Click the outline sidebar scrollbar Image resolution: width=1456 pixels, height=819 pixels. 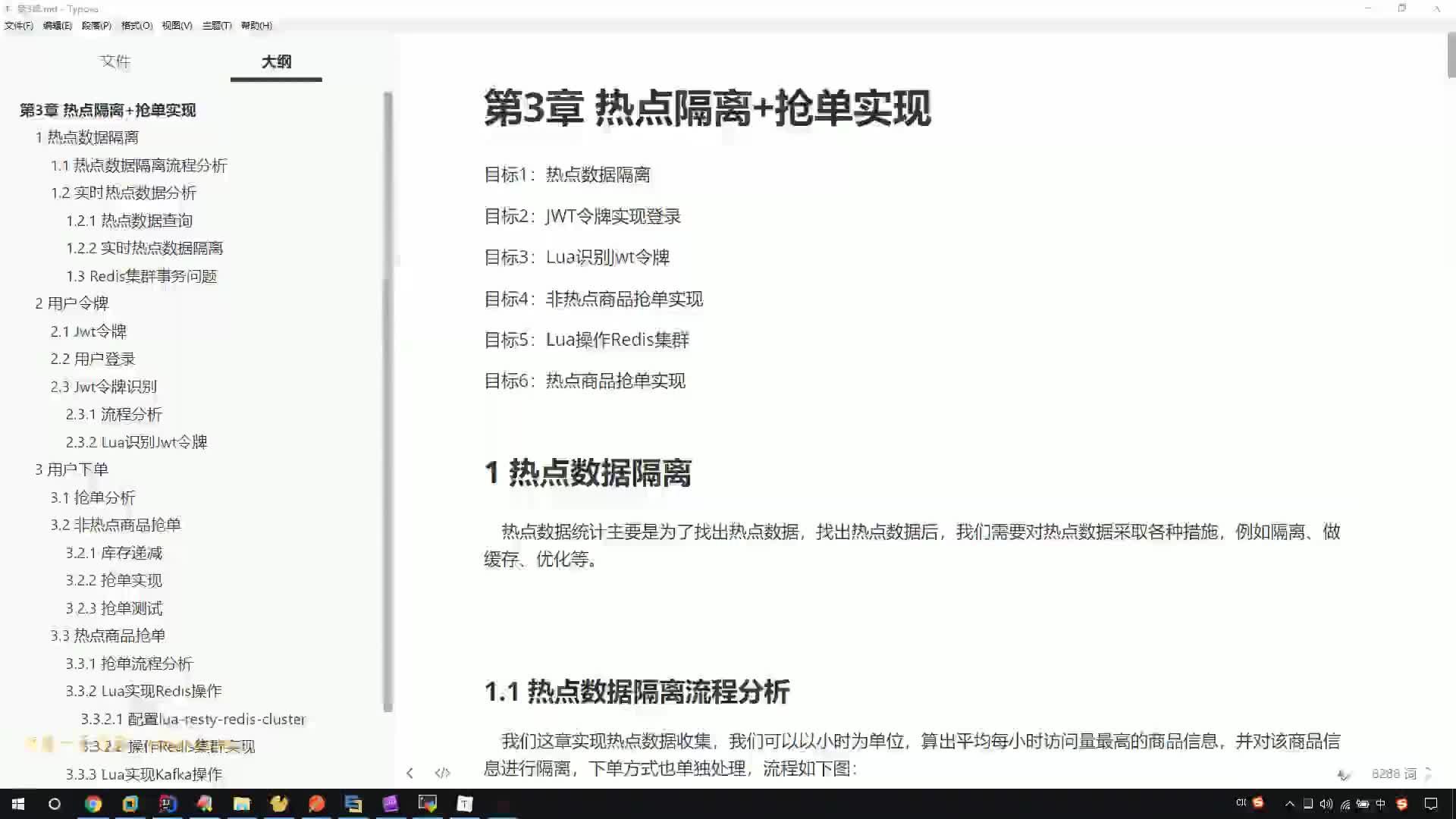click(x=388, y=402)
